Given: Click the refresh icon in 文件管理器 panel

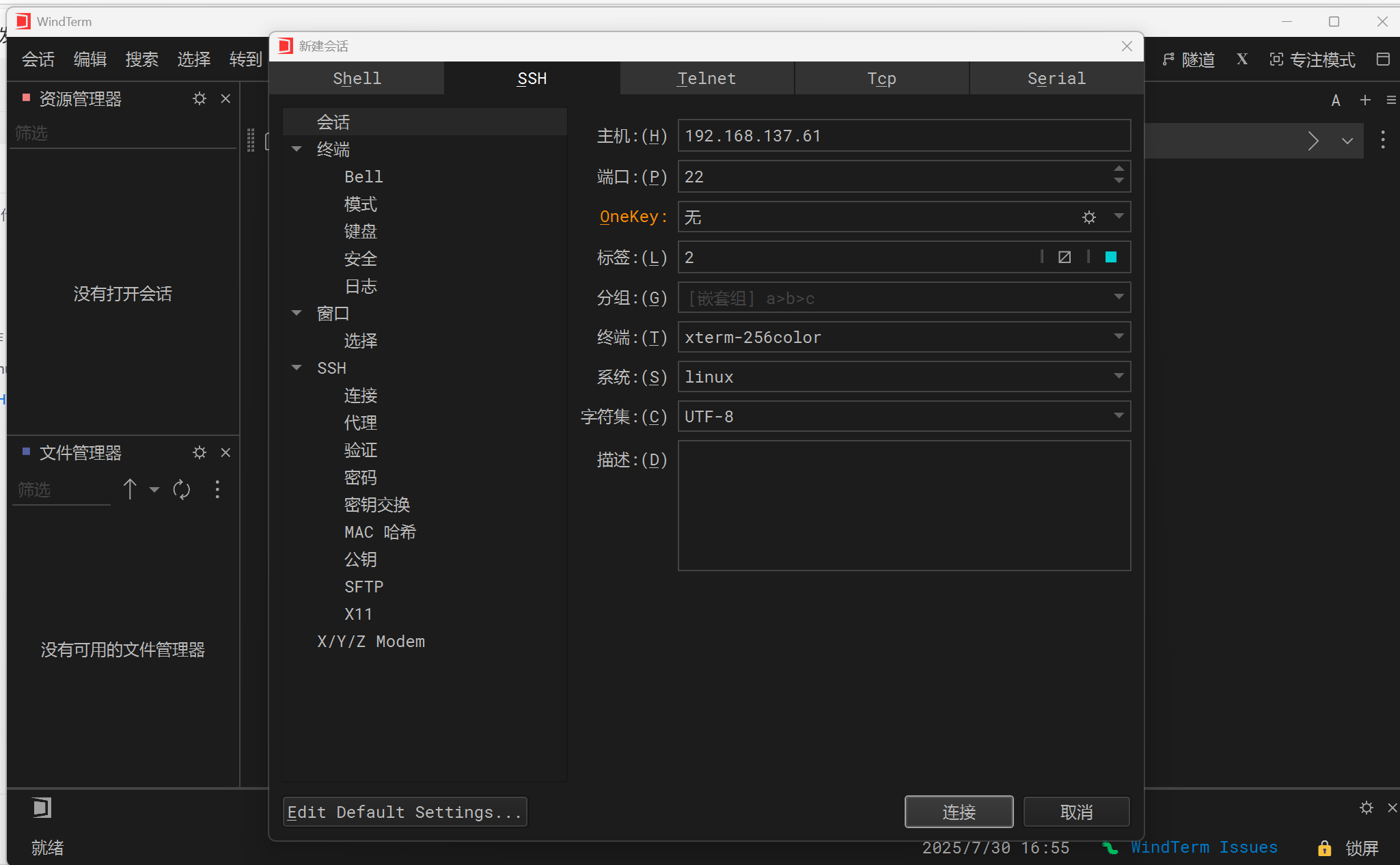Looking at the screenshot, I should pyautogui.click(x=181, y=489).
